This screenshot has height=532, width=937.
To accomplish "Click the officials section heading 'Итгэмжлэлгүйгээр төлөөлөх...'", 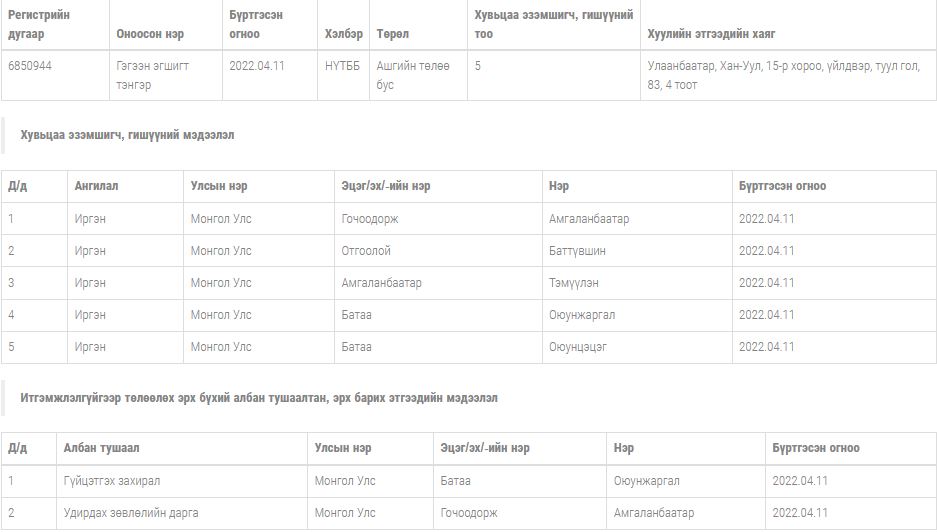I will pos(259,398).
